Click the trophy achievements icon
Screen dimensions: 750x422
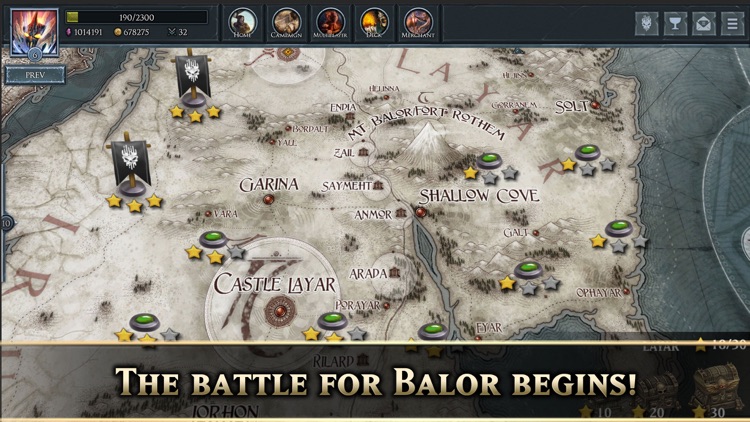click(x=675, y=23)
